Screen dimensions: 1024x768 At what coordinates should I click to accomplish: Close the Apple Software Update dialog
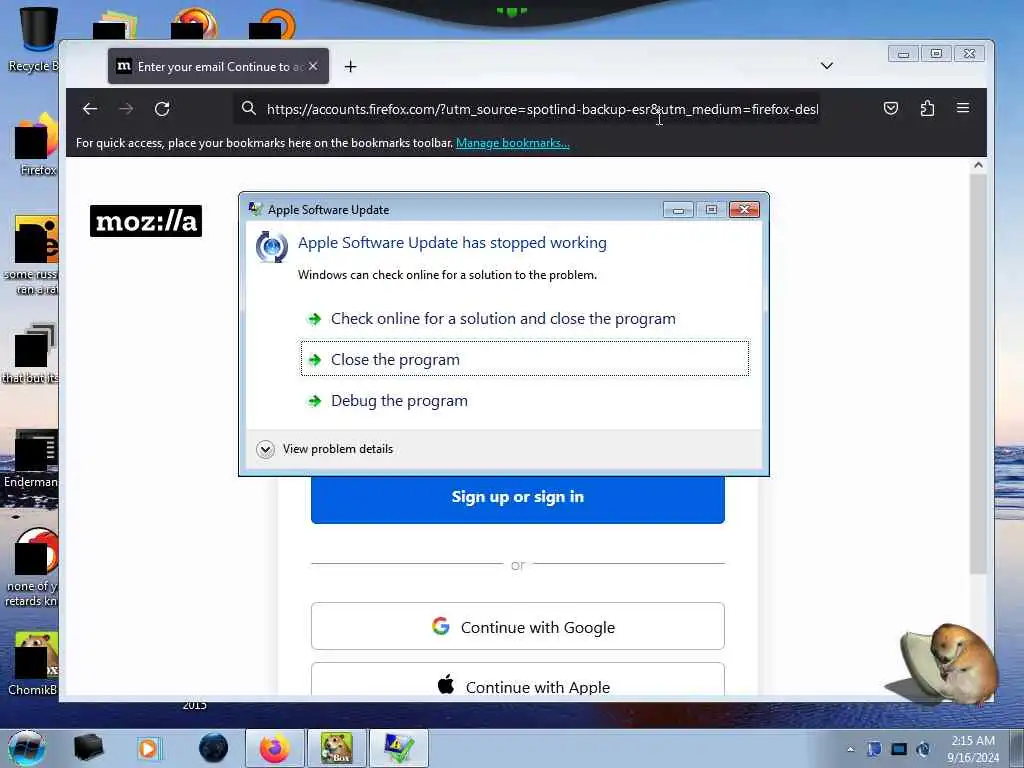pos(744,209)
